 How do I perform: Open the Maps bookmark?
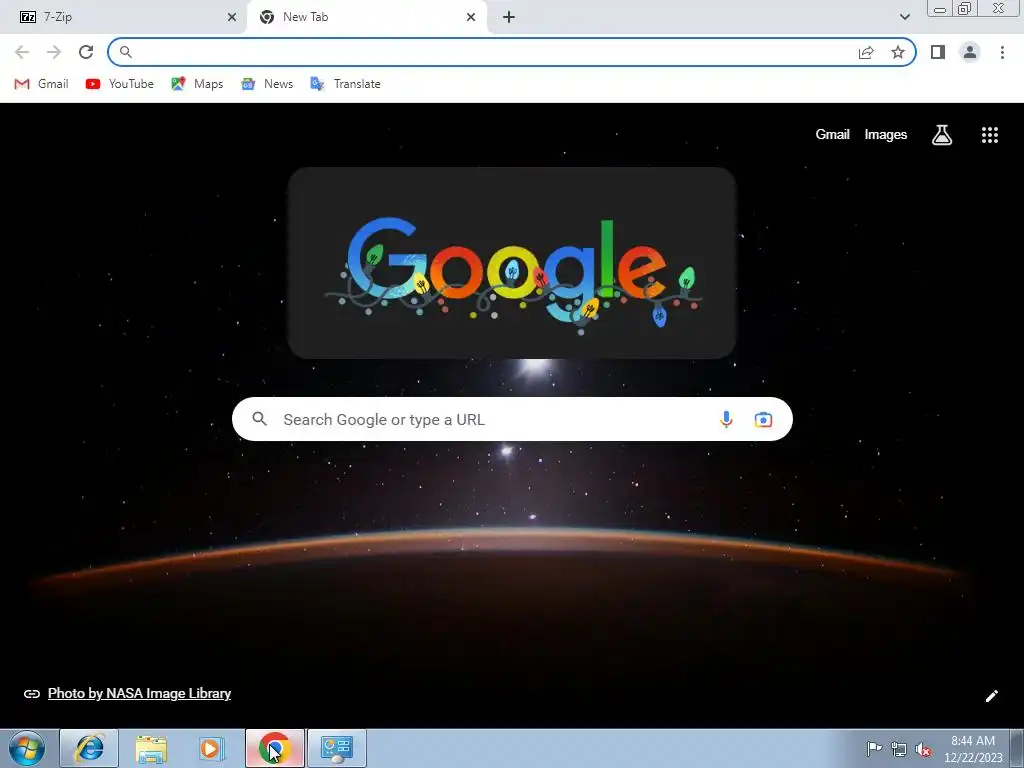[x=197, y=84]
